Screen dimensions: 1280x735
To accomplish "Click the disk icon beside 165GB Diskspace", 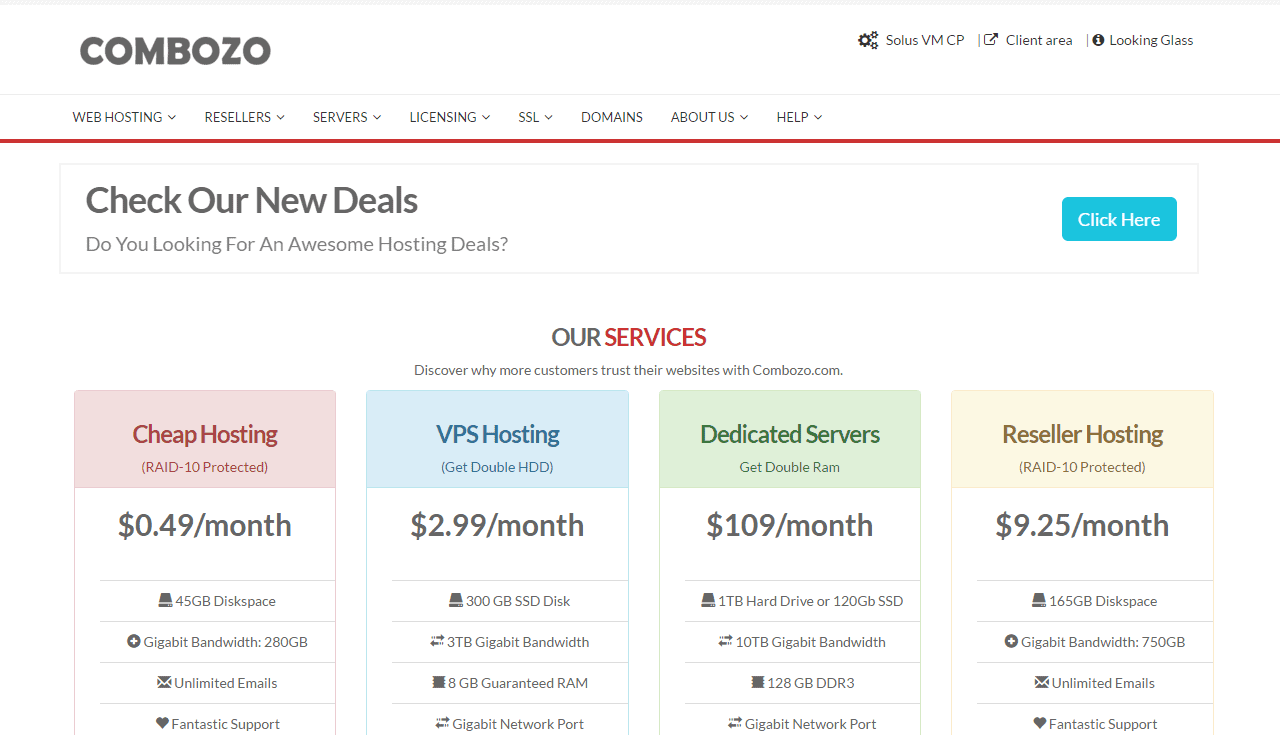I will [1039, 601].
